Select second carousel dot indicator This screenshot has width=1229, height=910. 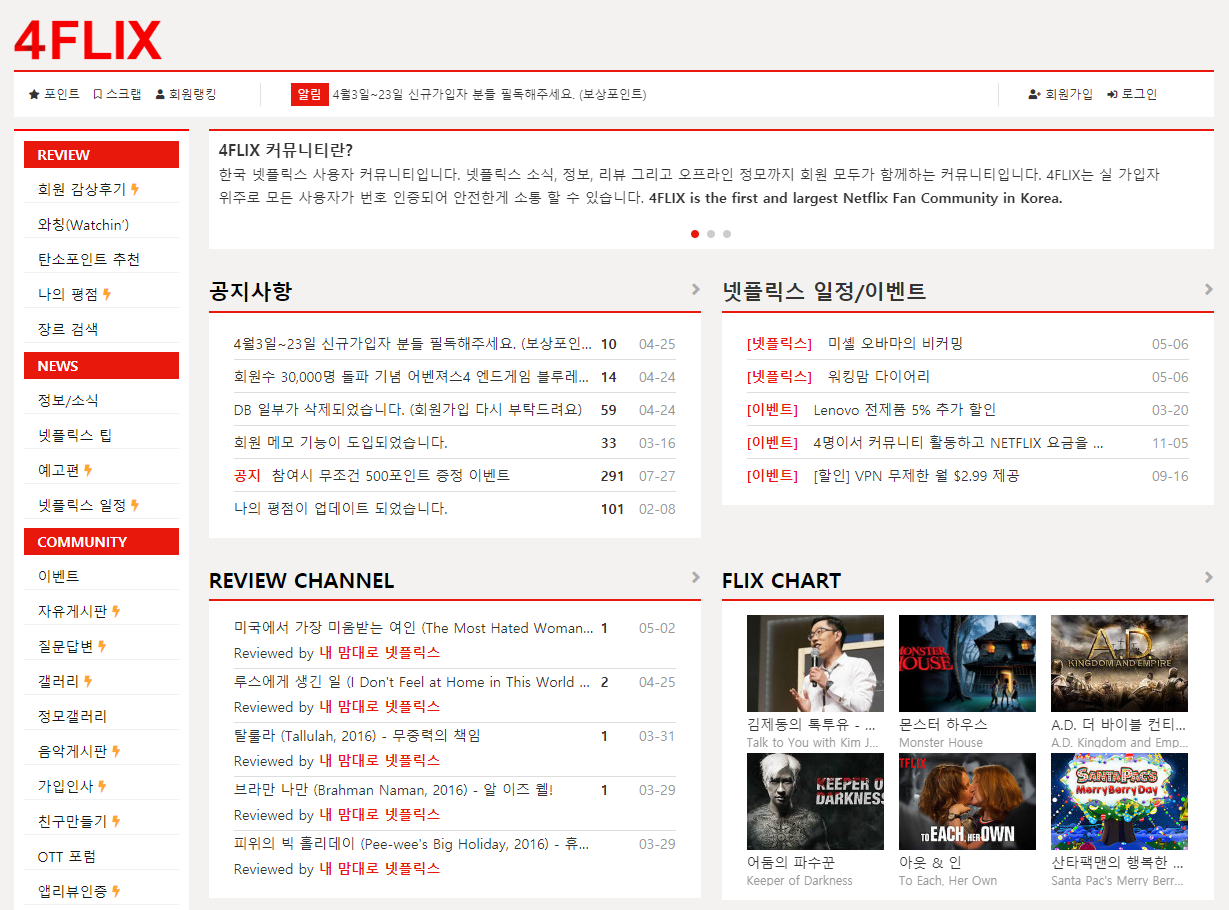[x=711, y=234]
